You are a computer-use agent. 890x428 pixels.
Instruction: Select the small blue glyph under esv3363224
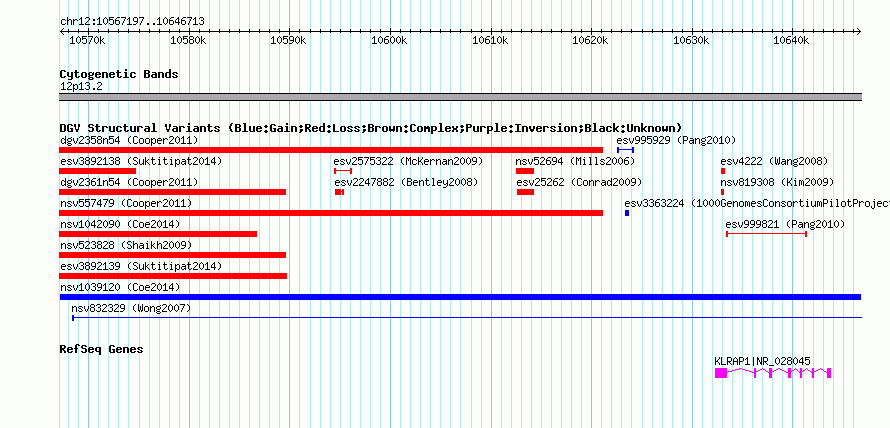(627, 213)
